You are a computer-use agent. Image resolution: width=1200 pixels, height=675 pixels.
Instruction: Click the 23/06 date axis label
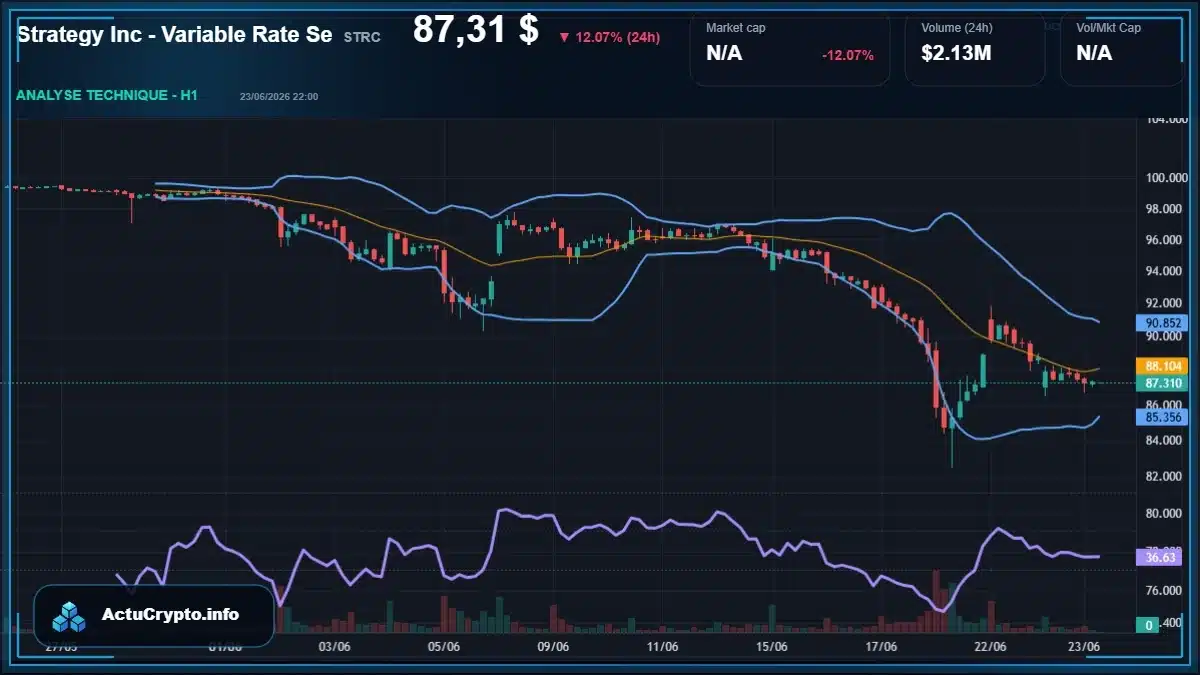coord(1083,647)
